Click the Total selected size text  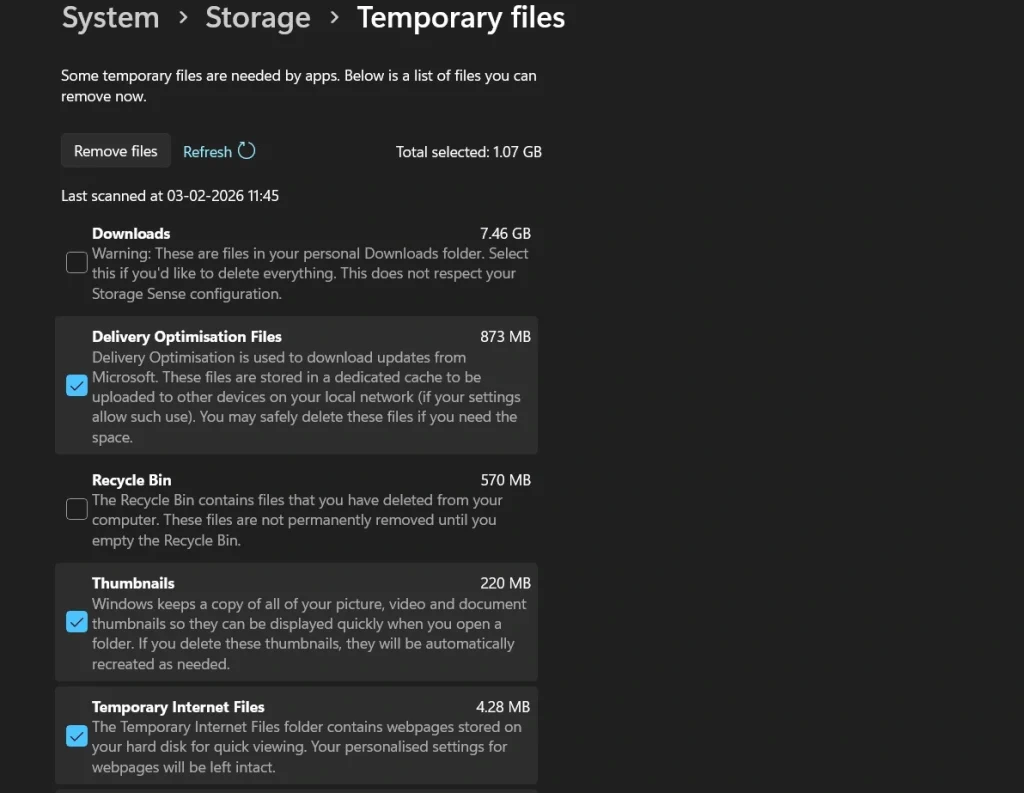tap(468, 152)
